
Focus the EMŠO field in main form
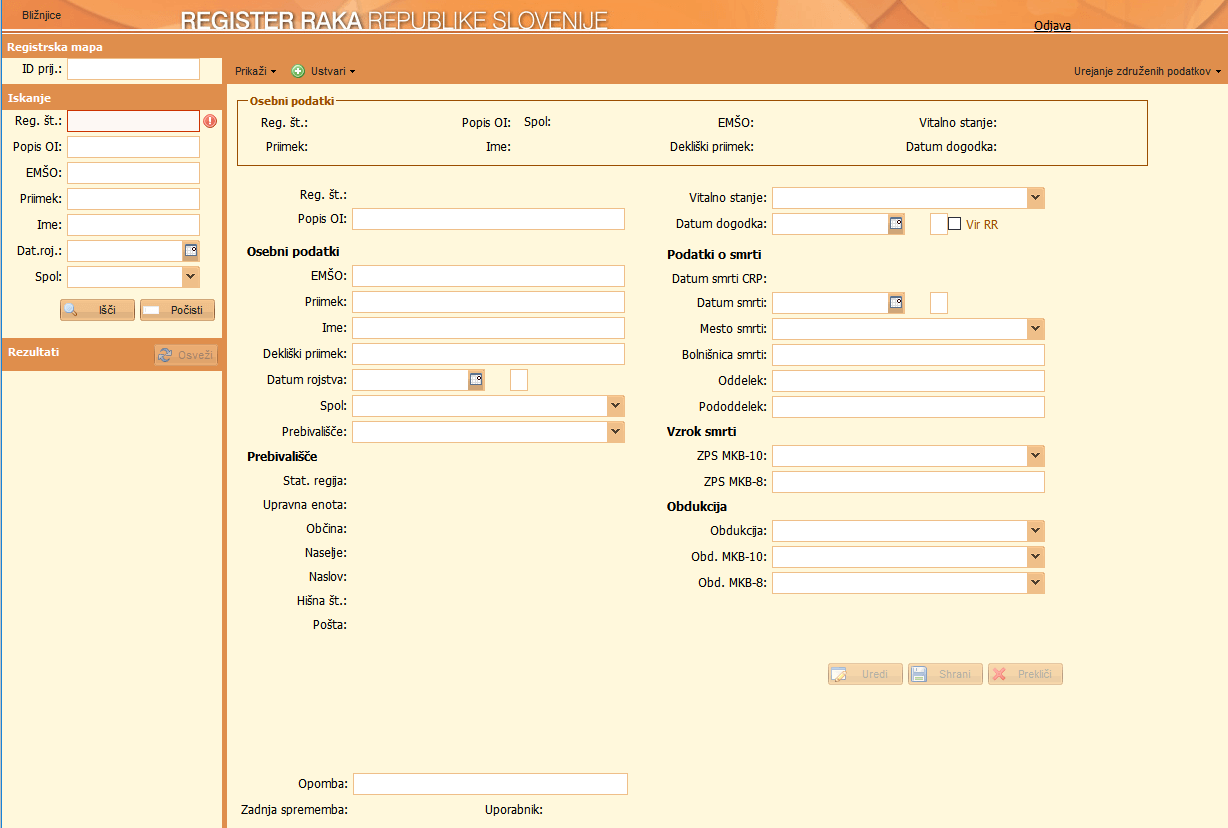(x=488, y=276)
